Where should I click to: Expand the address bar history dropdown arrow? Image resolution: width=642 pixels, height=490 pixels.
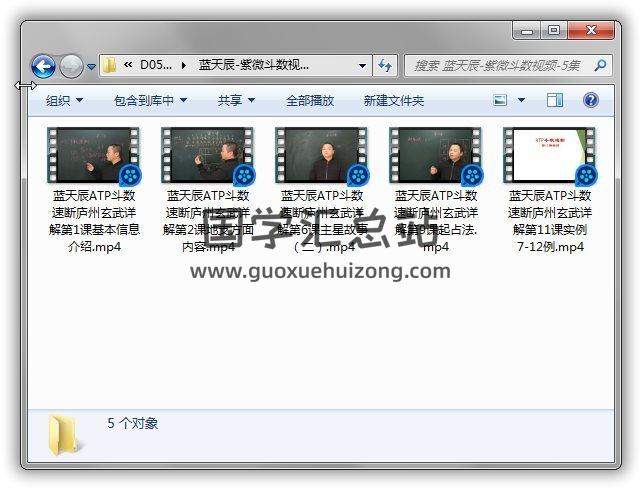pos(362,65)
